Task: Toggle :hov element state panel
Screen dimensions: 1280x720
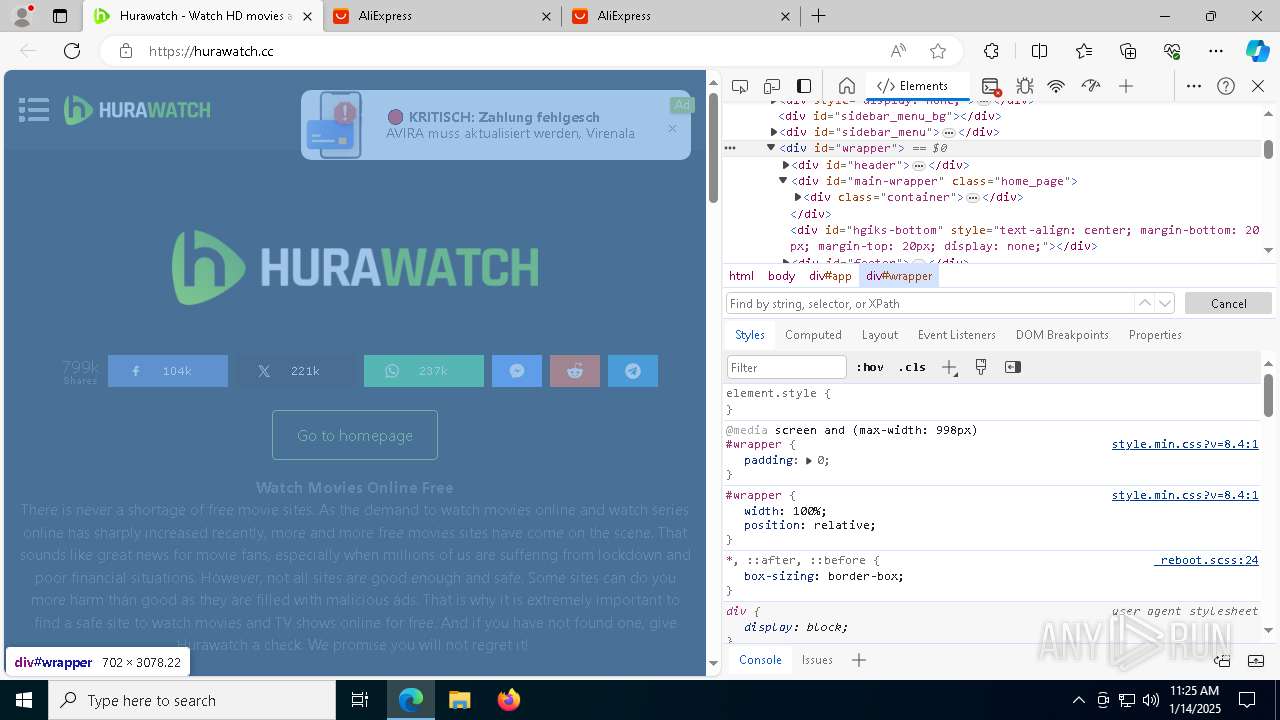Action: tap(870, 367)
